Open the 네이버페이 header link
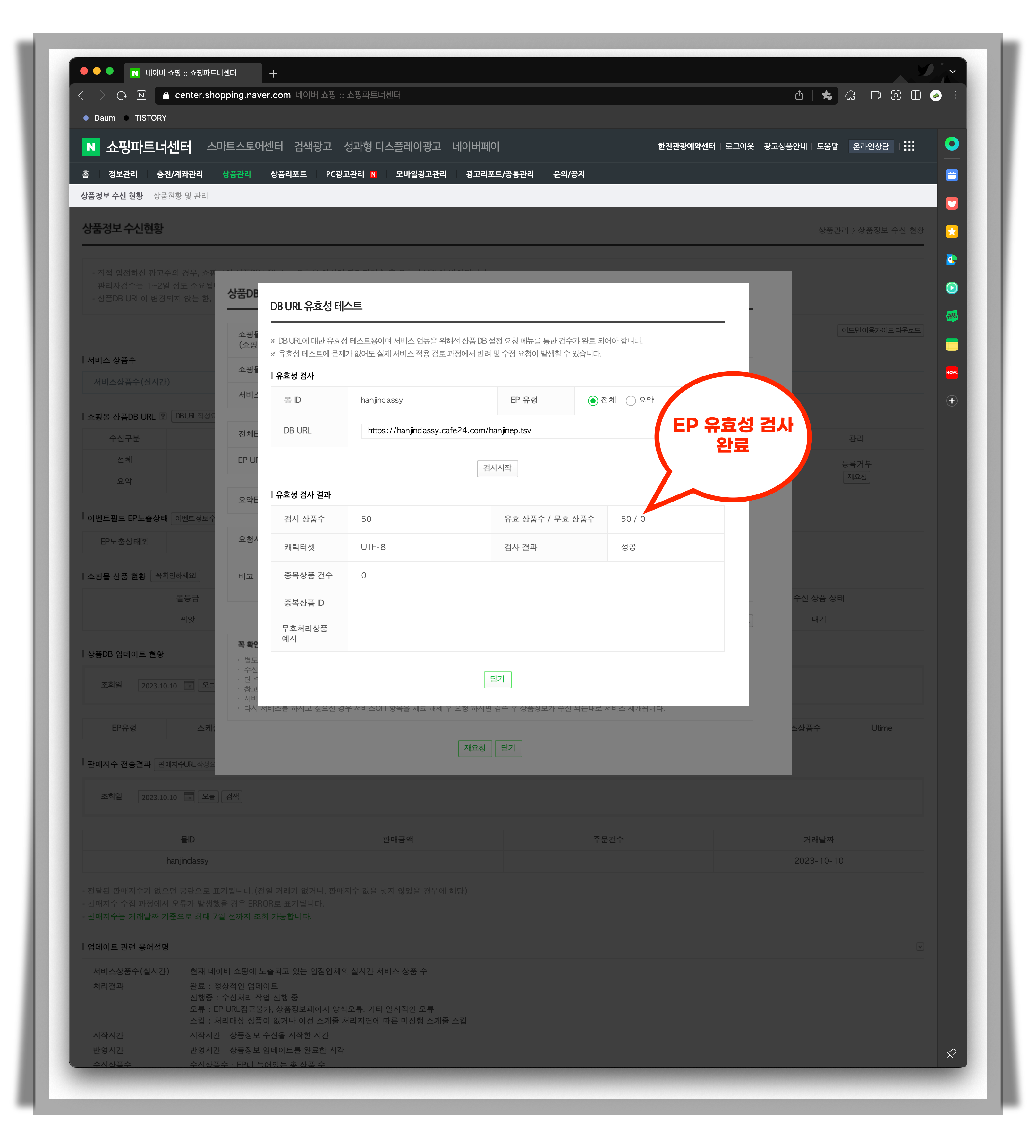The height and width of the screenshot is (1148, 1036). 476,146
